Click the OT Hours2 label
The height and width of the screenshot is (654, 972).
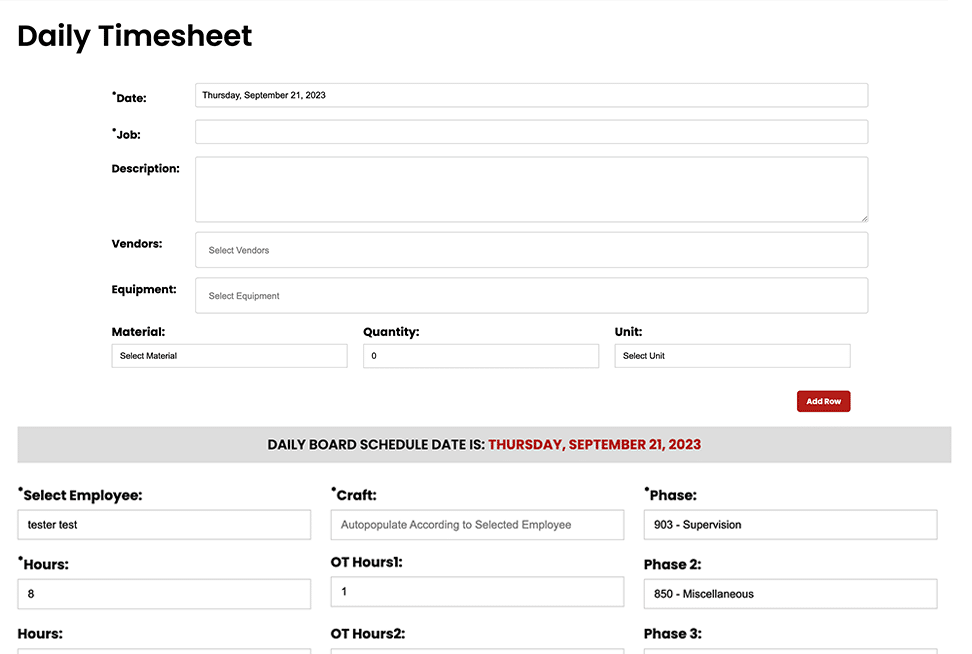(367, 633)
